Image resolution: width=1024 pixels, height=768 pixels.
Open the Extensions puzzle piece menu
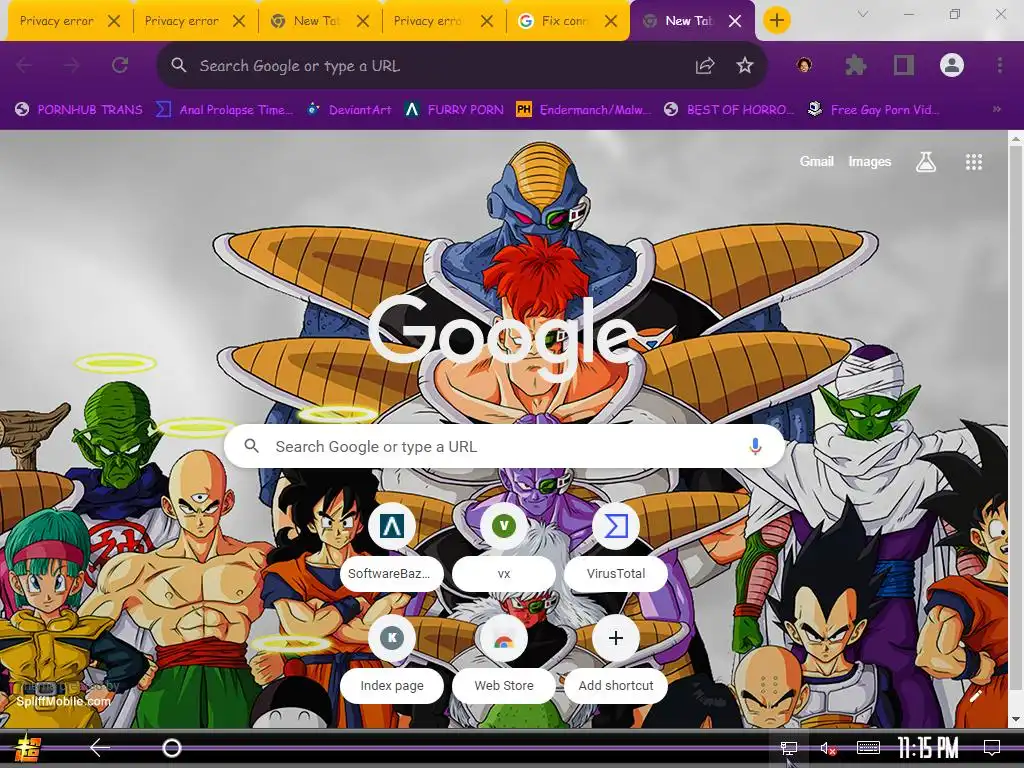855,65
